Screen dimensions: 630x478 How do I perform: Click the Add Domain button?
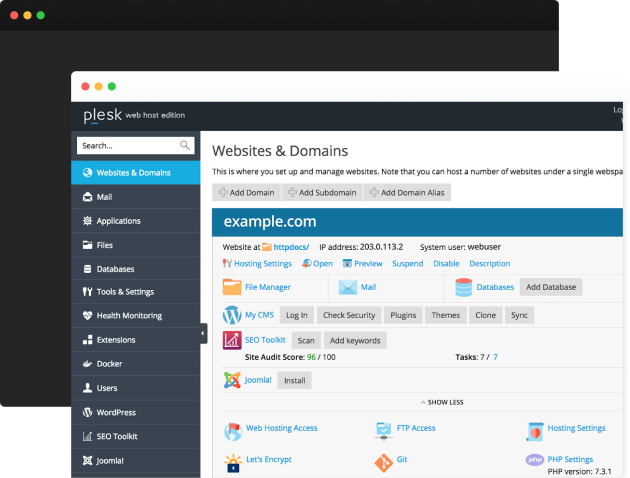(x=246, y=192)
